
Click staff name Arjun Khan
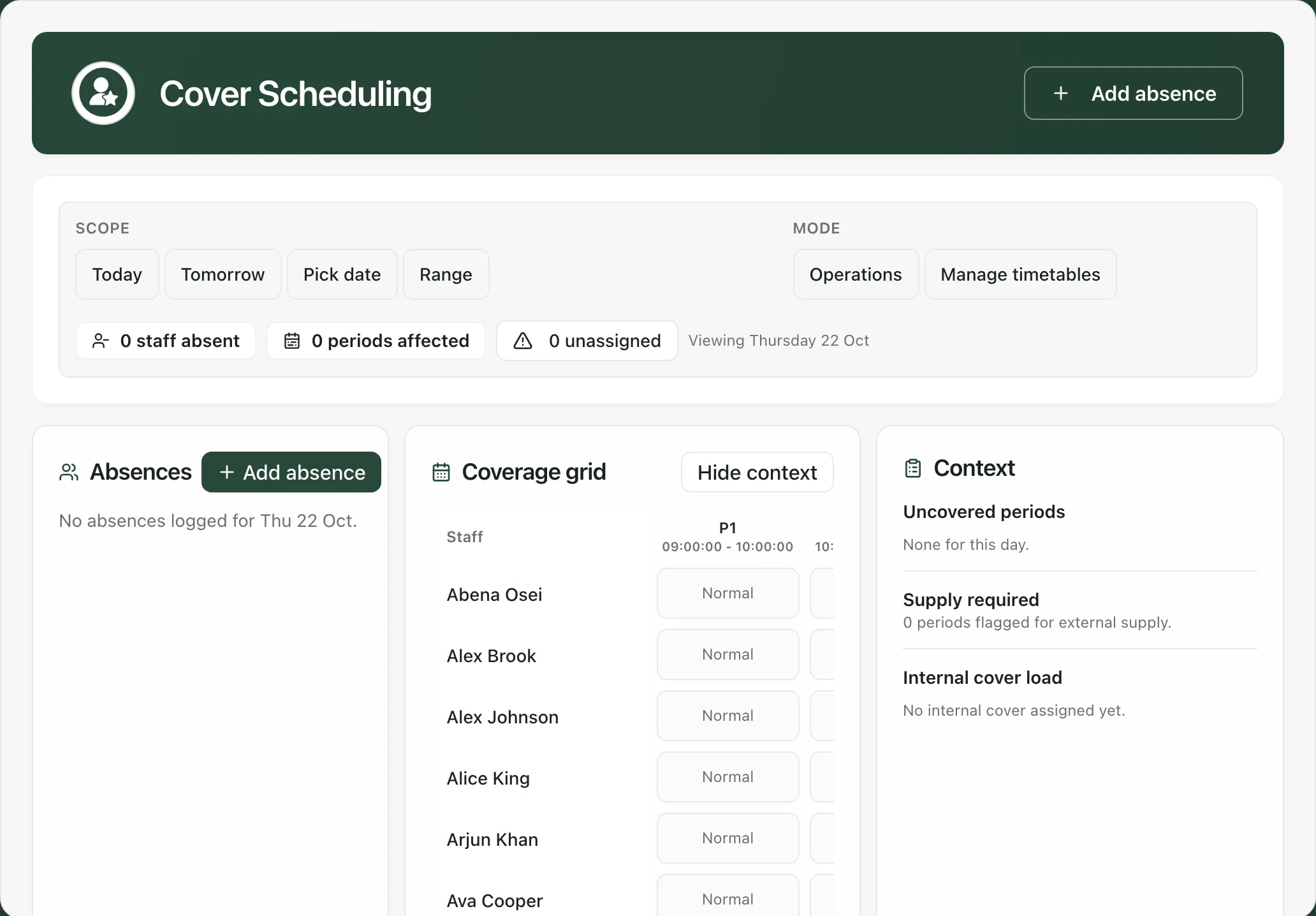click(492, 839)
